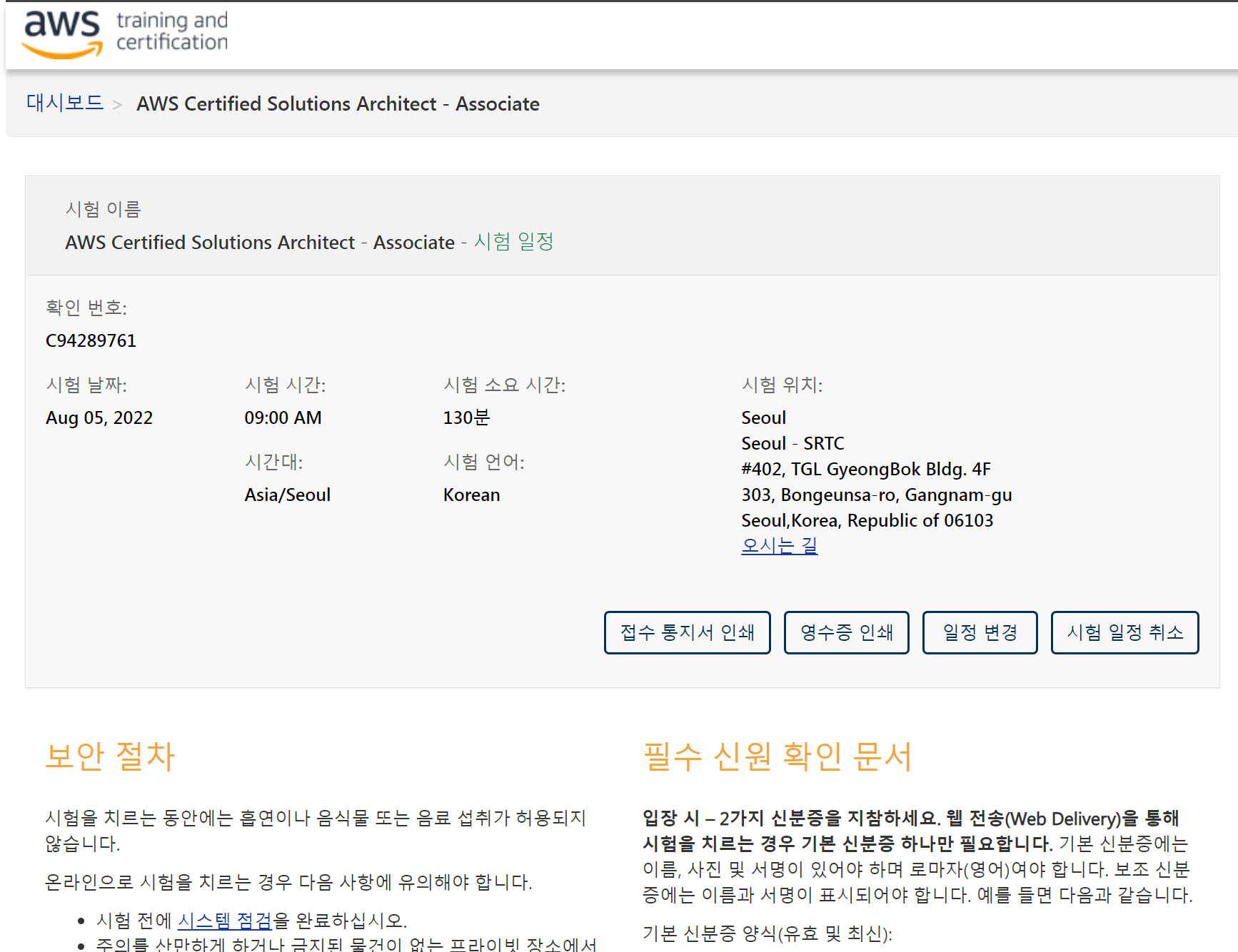Viewport: 1238px width, 952px height.
Task: Click the 시험 시간: label
Action: point(285,385)
